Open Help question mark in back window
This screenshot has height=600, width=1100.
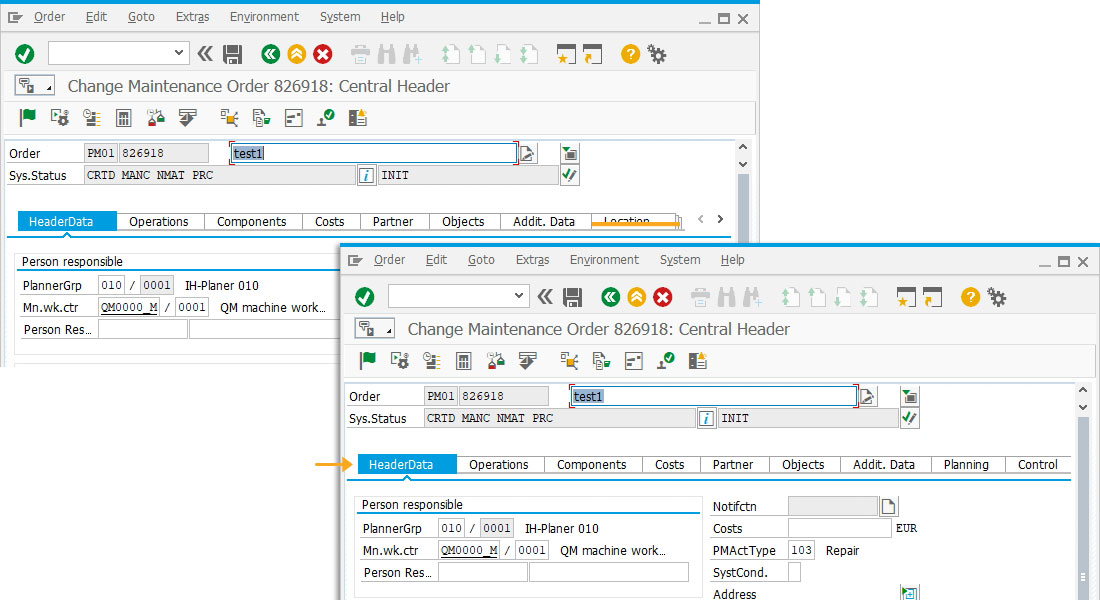(x=631, y=54)
